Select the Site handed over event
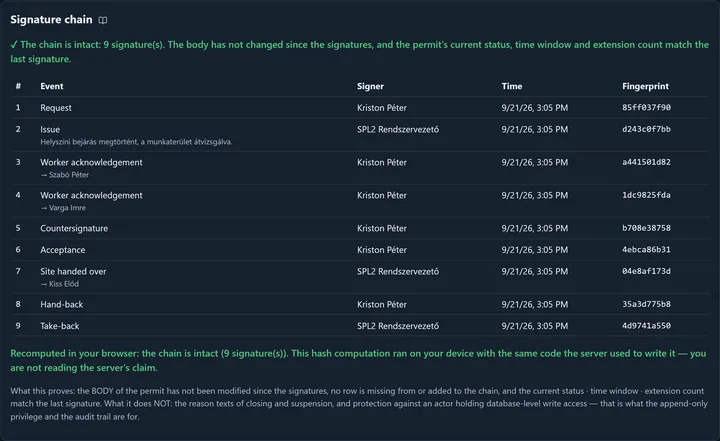720x441 pixels. (x=73, y=271)
